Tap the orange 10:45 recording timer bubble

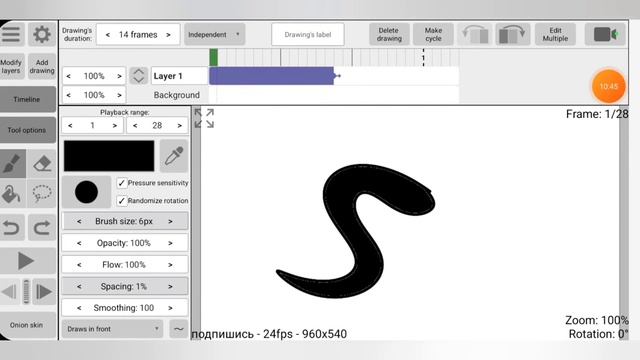(609, 86)
